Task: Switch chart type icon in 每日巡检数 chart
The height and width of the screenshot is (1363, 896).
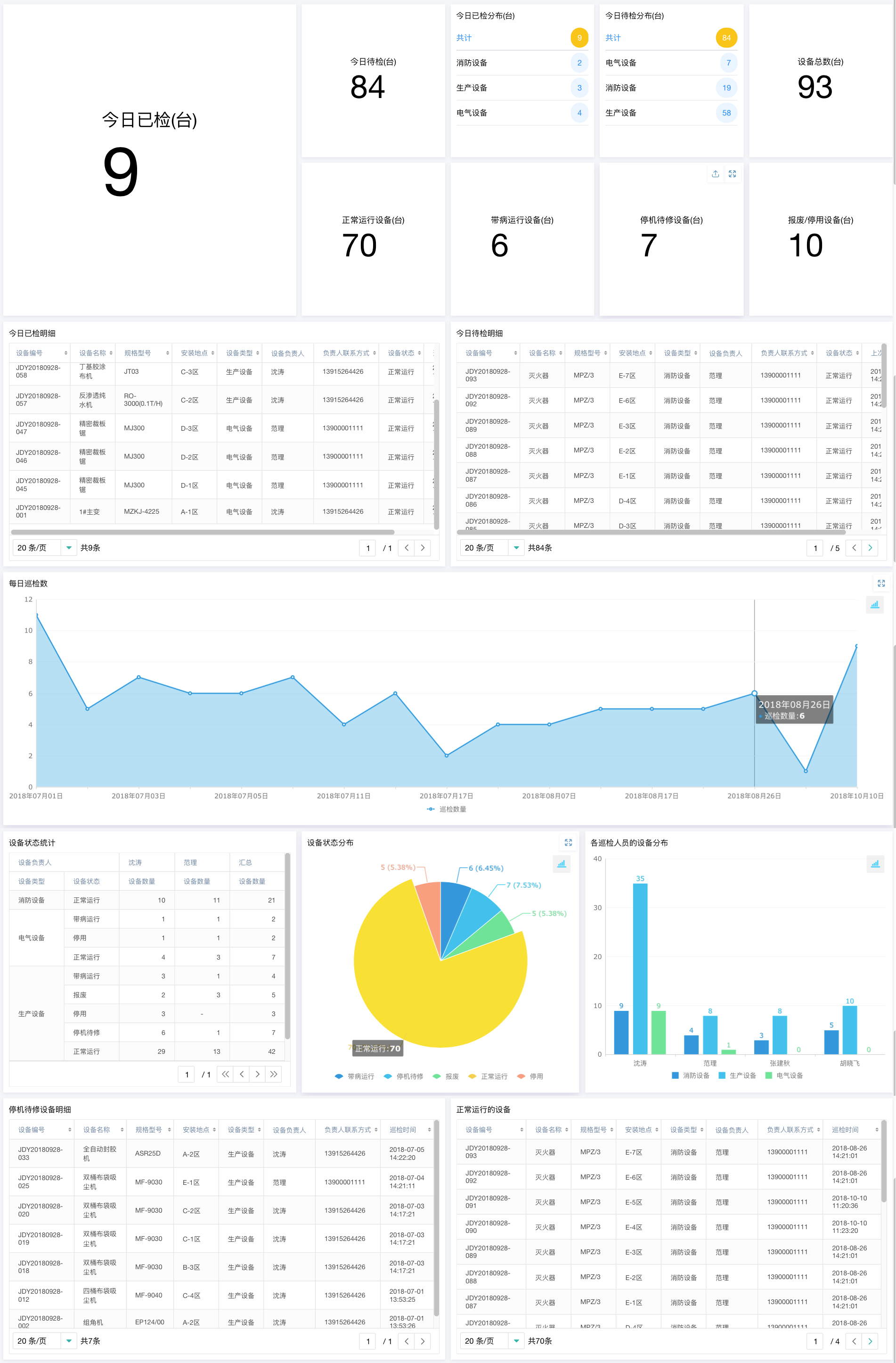Action: point(875,605)
